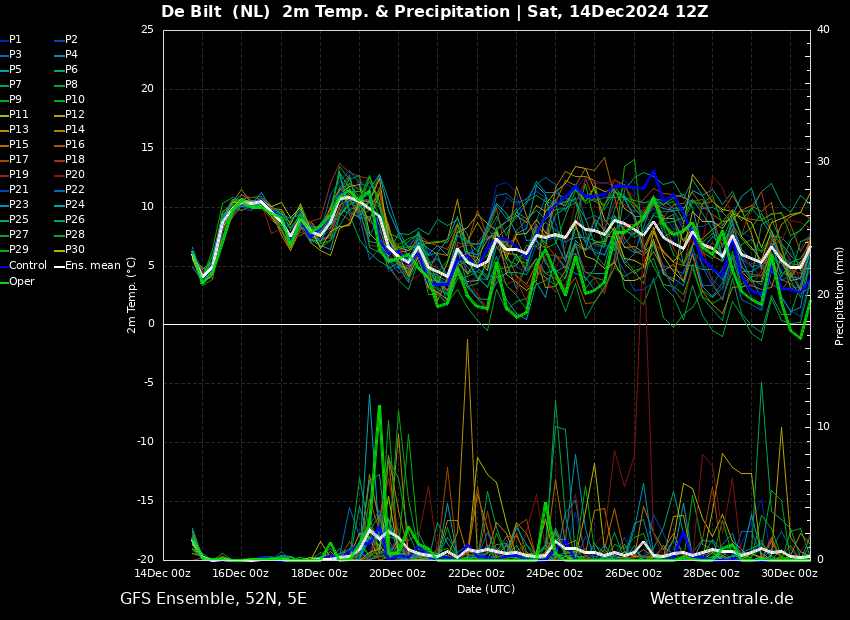
Task: Select the Control legend entry
Action: click(27, 266)
